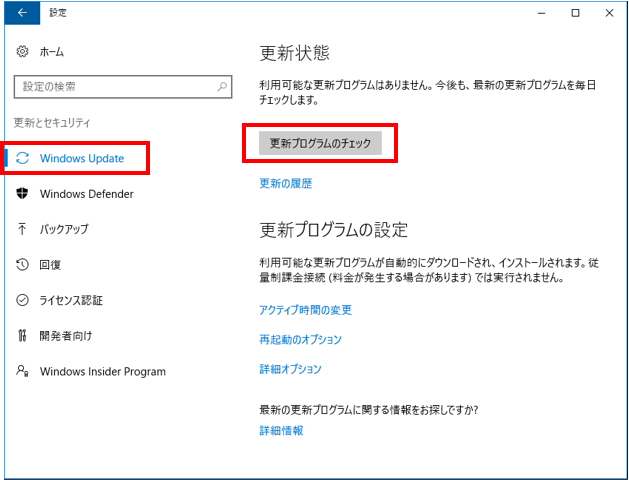Open Windows Insider Program settings

coord(103,371)
